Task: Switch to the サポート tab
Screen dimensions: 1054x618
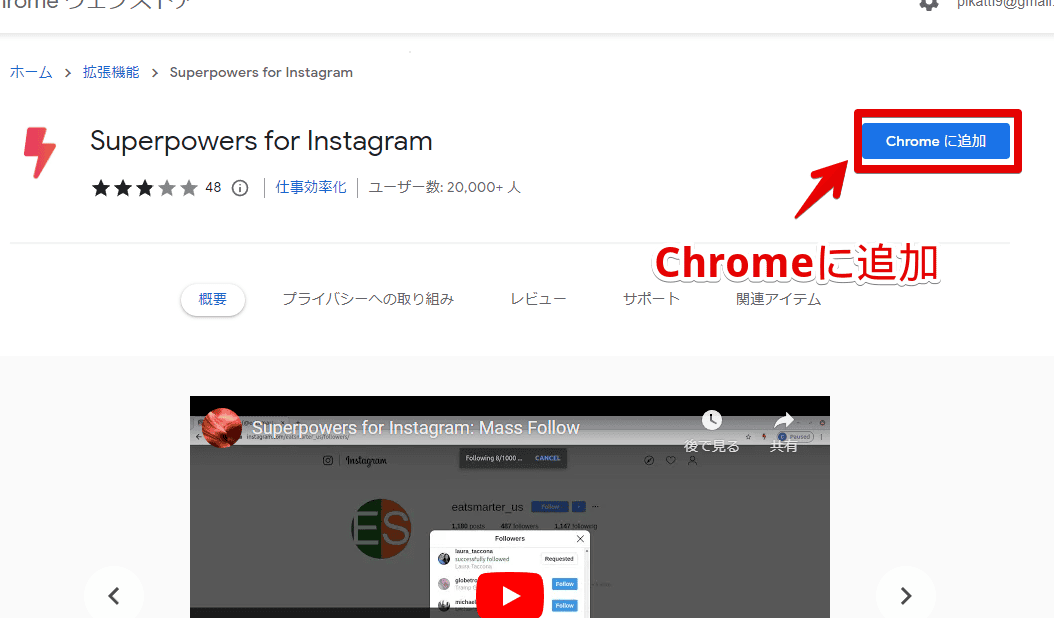Action: coord(651,299)
